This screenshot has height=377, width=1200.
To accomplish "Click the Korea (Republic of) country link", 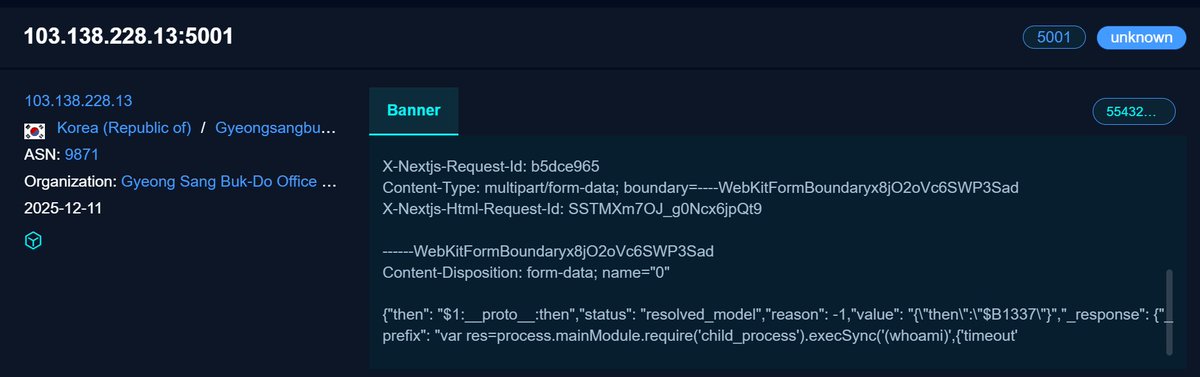I will pos(124,128).
